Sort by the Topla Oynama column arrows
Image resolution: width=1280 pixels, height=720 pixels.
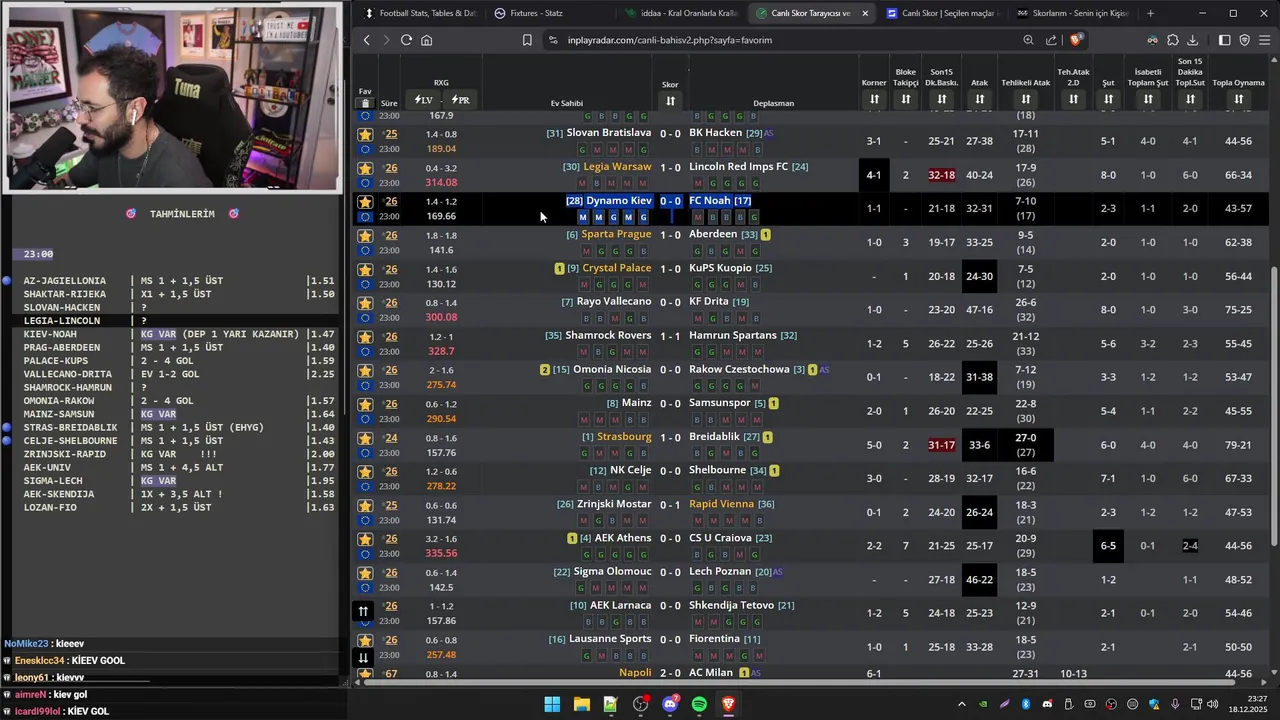[1238, 99]
